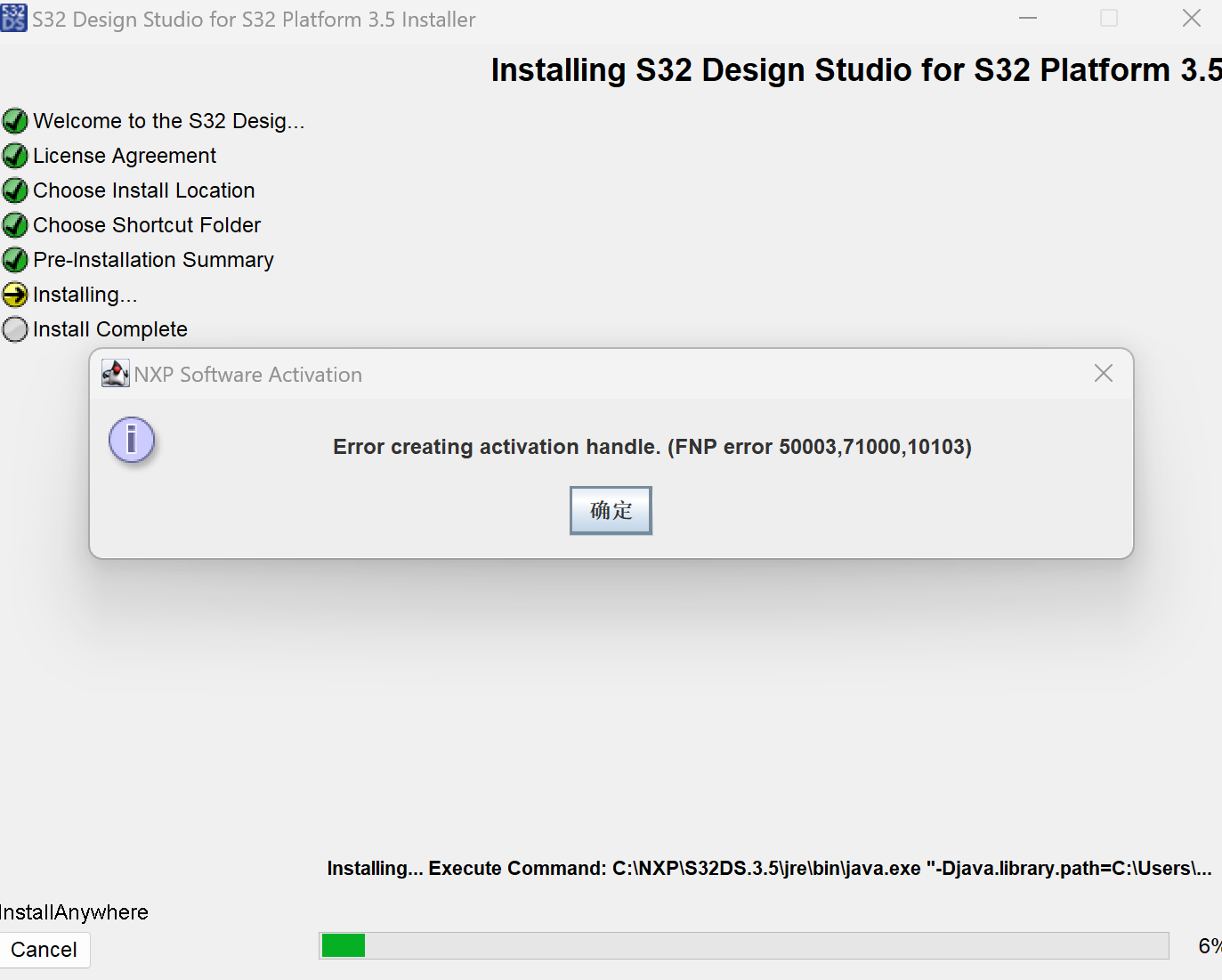Click the installation progress bar
This screenshot has width=1222, height=980.
[x=743, y=945]
